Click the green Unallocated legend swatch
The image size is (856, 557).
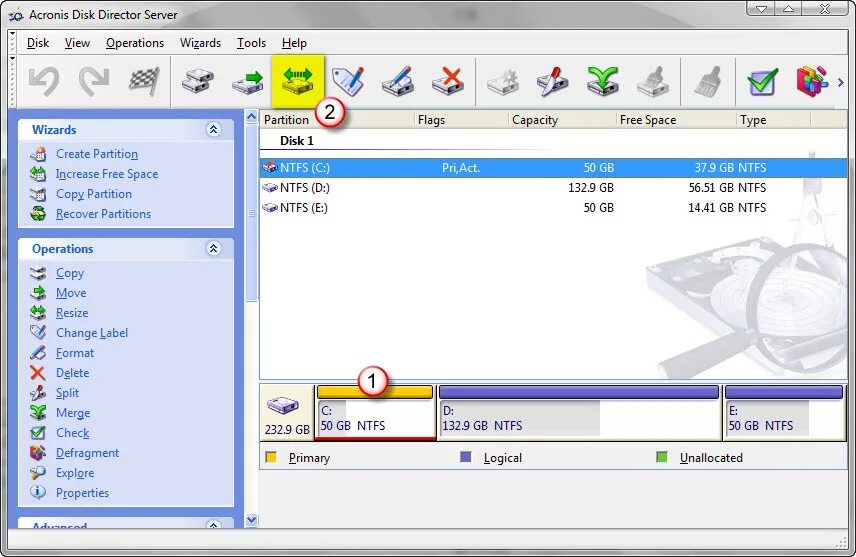coord(662,457)
